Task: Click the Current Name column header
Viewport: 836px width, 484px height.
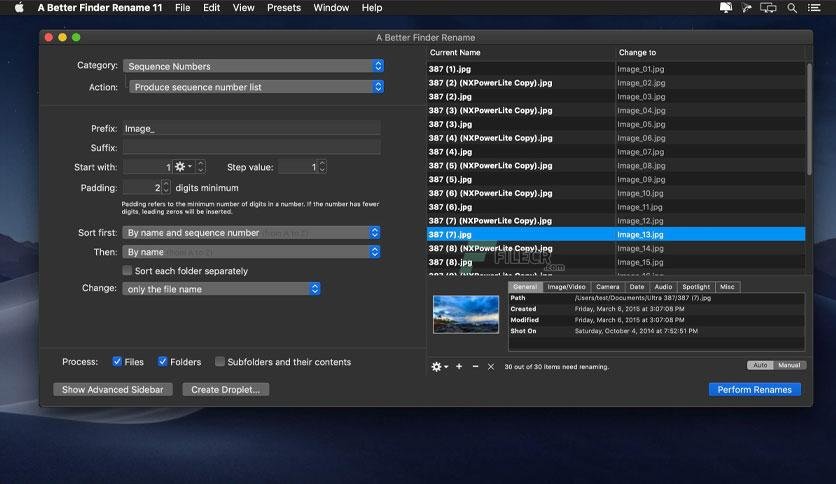Action: click(x=520, y=52)
